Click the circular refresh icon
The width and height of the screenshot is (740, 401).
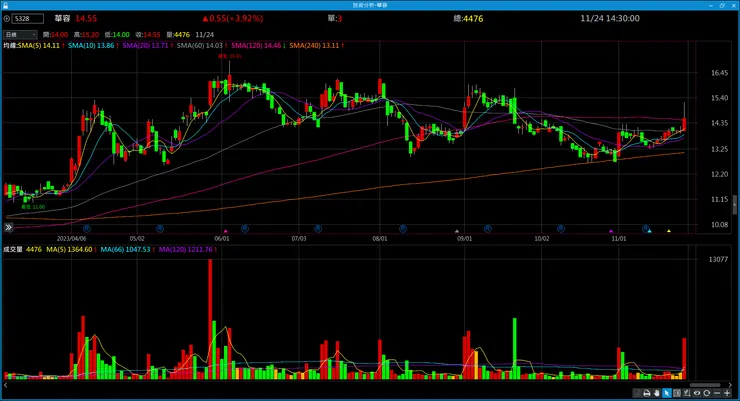click(x=706, y=393)
